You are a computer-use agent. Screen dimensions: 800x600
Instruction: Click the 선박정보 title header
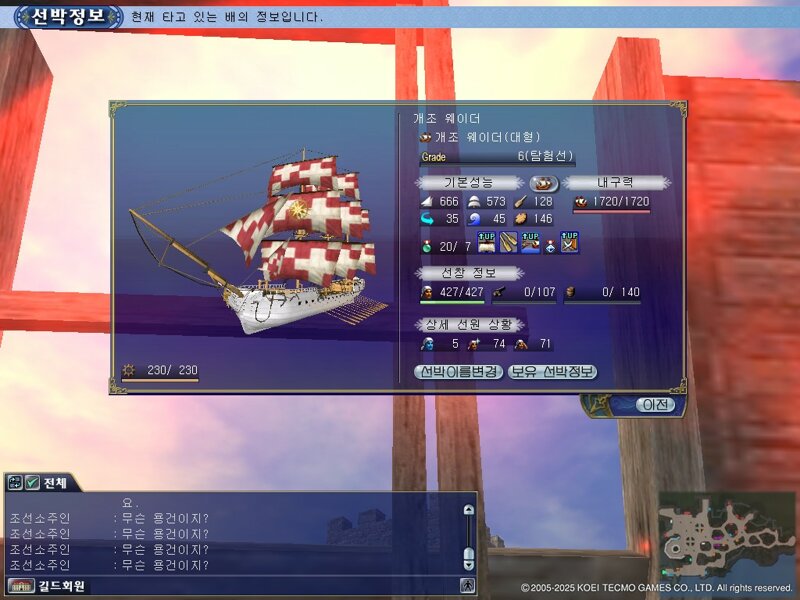coord(68,17)
